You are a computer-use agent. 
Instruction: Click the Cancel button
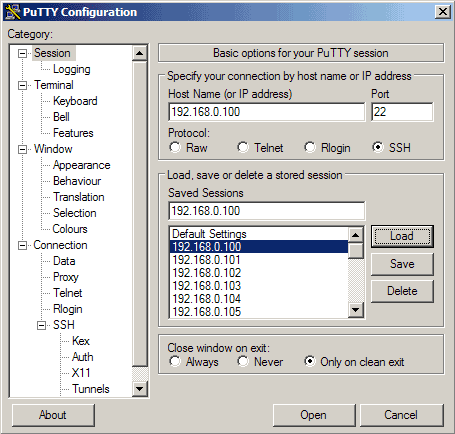pos(401,415)
